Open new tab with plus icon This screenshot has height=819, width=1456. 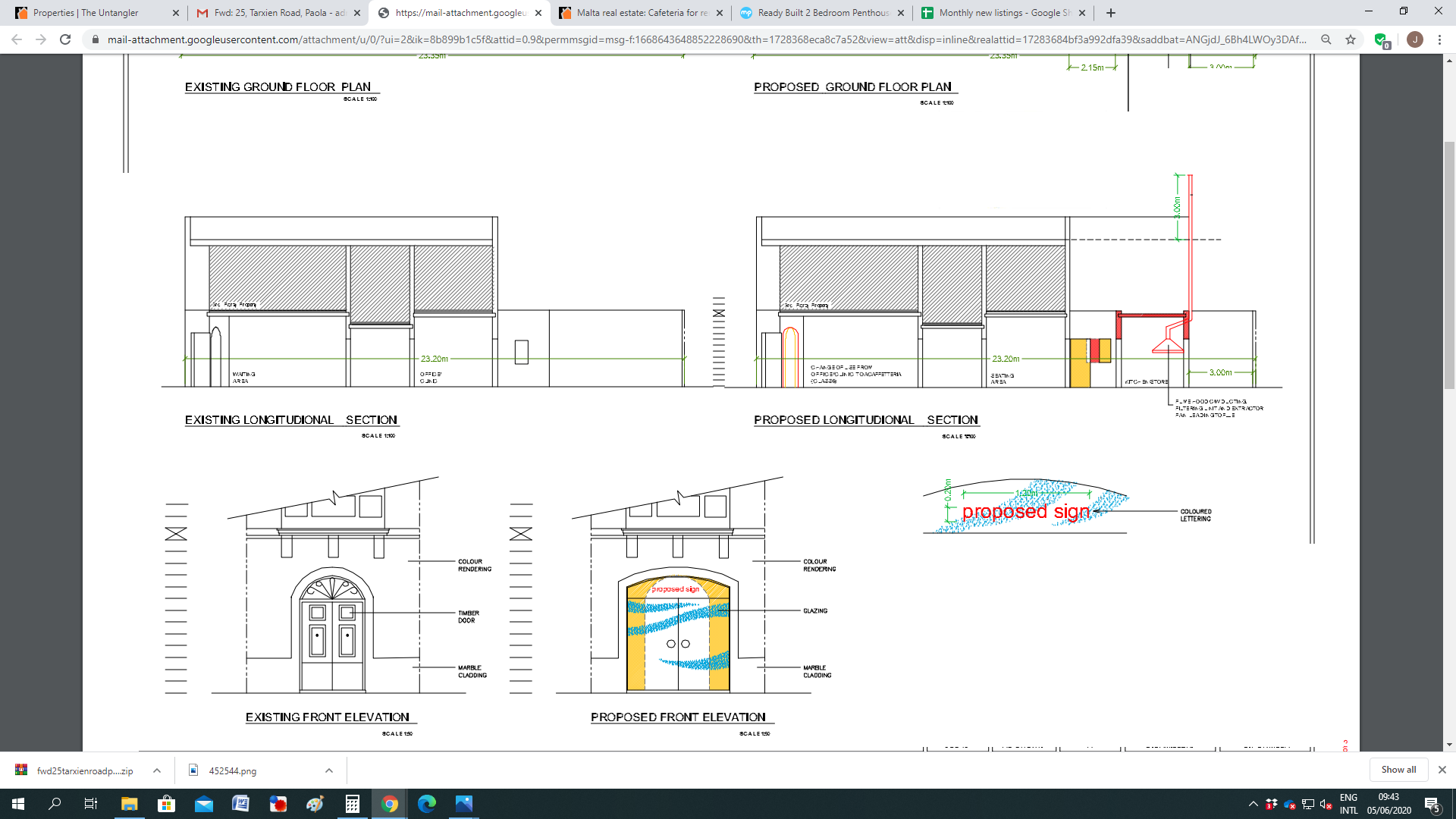1111,13
